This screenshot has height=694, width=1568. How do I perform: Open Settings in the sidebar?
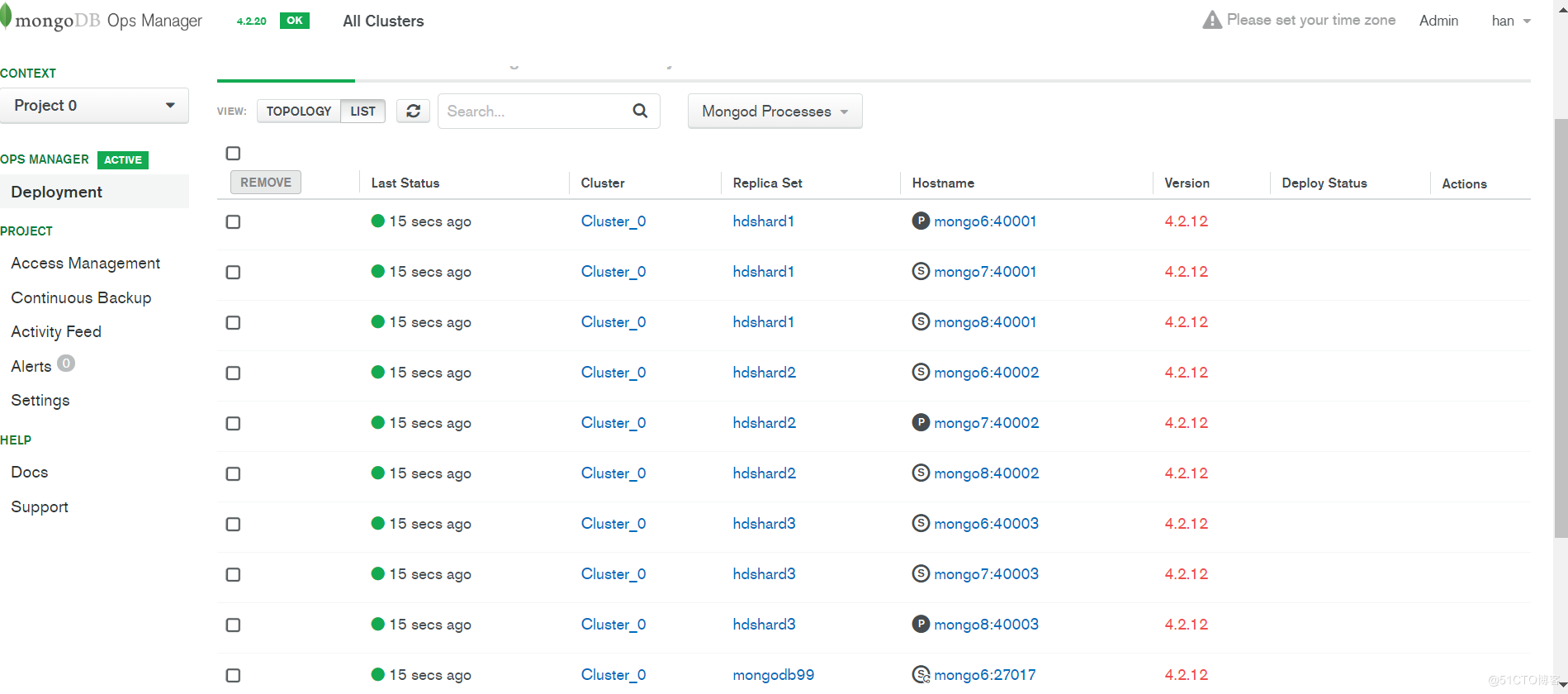coord(40,400)
